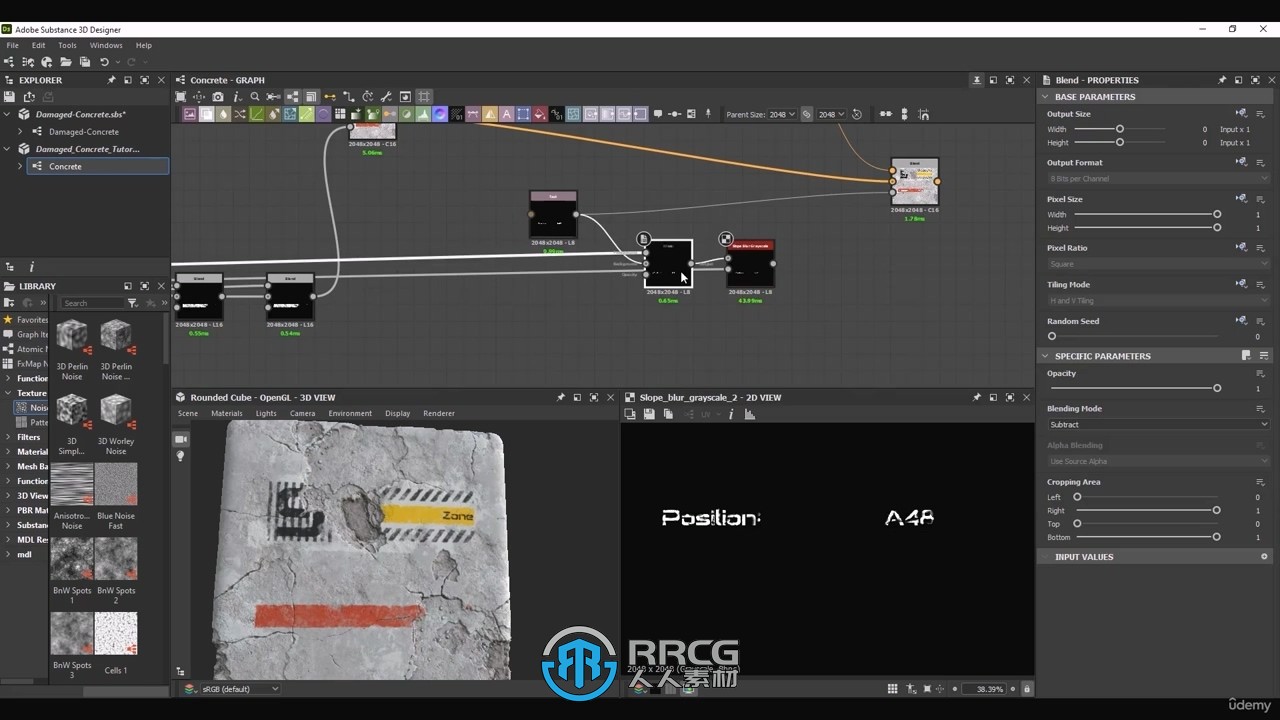
Task: Add a Curve node using the green graph icon
Action: [x=257, y=114]
